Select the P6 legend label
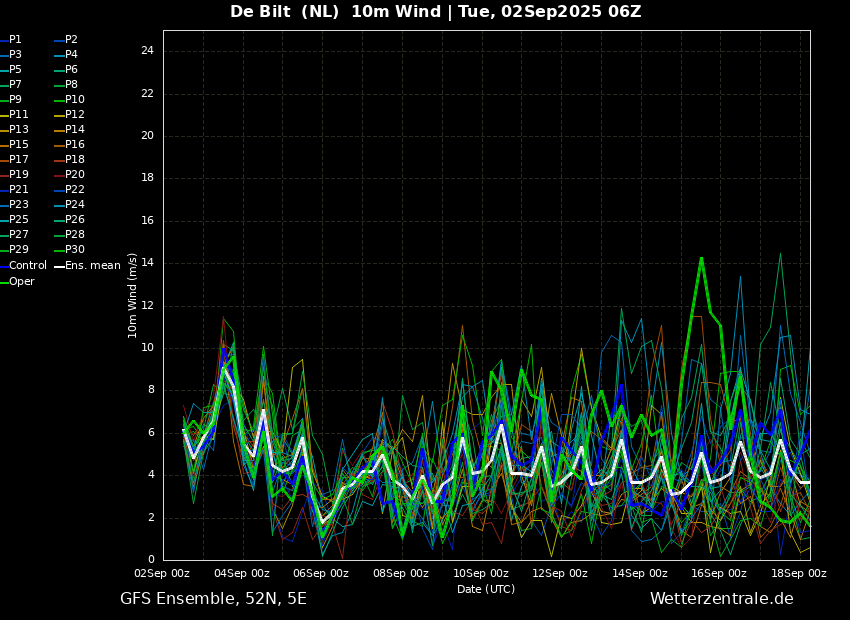This screenshot has width=850, height=620. coord(71,70)
